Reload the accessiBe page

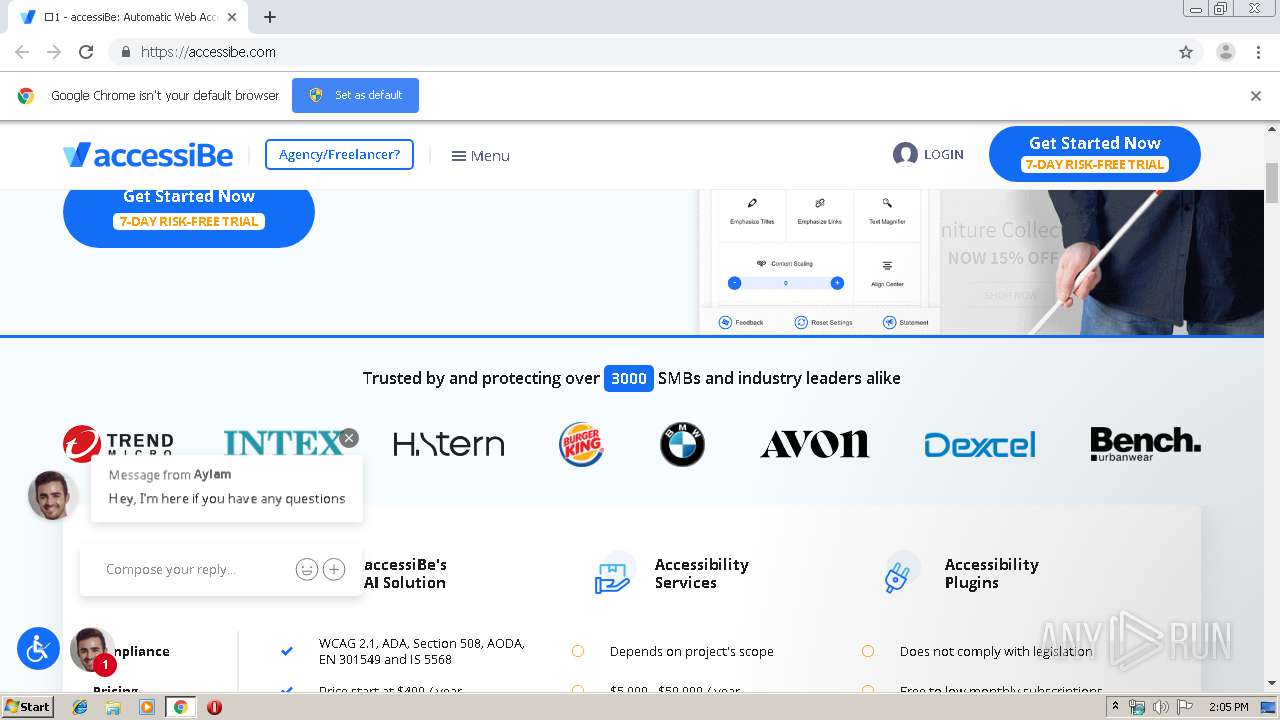tap(86, 52)
